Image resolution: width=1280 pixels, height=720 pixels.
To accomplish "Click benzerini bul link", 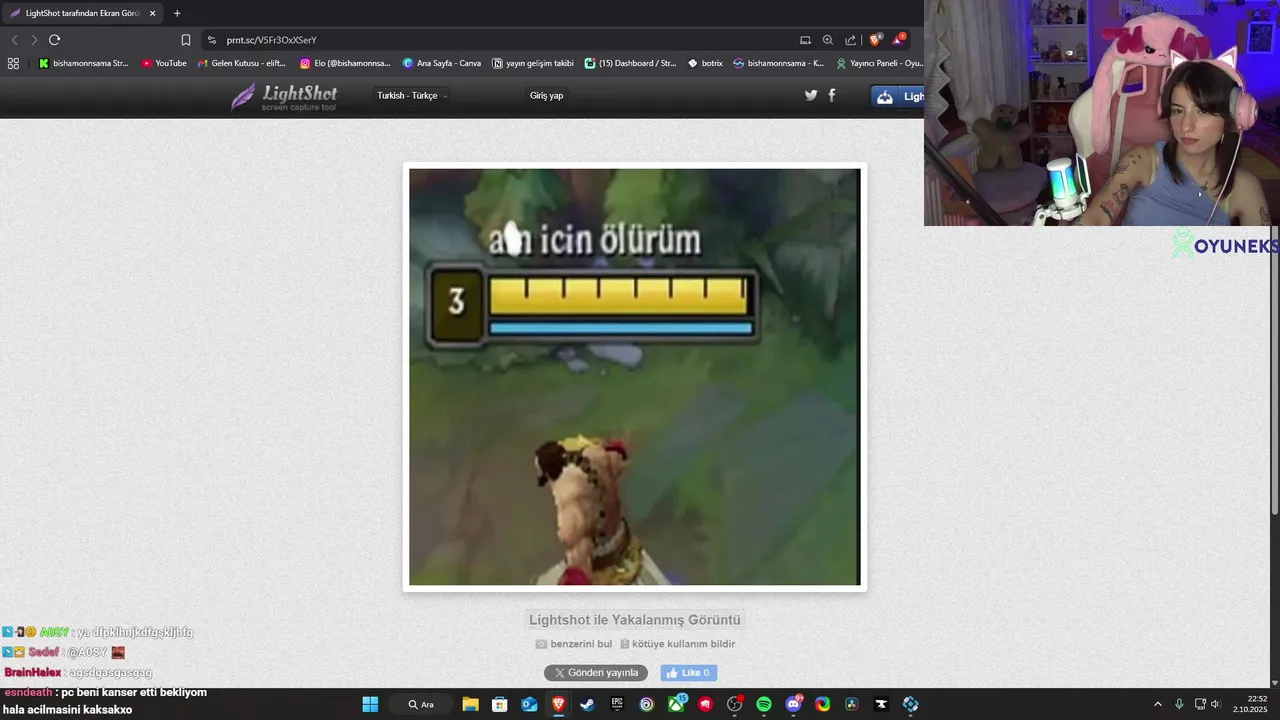I will pos(574,644).
